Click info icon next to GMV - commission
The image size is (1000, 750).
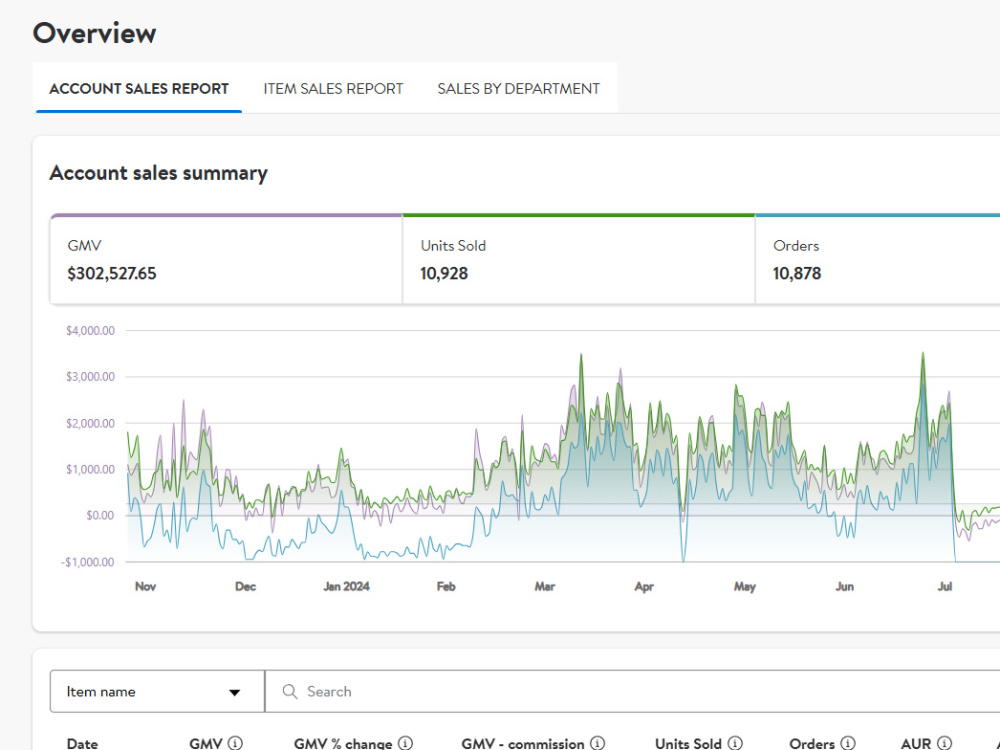pos(598,743)
